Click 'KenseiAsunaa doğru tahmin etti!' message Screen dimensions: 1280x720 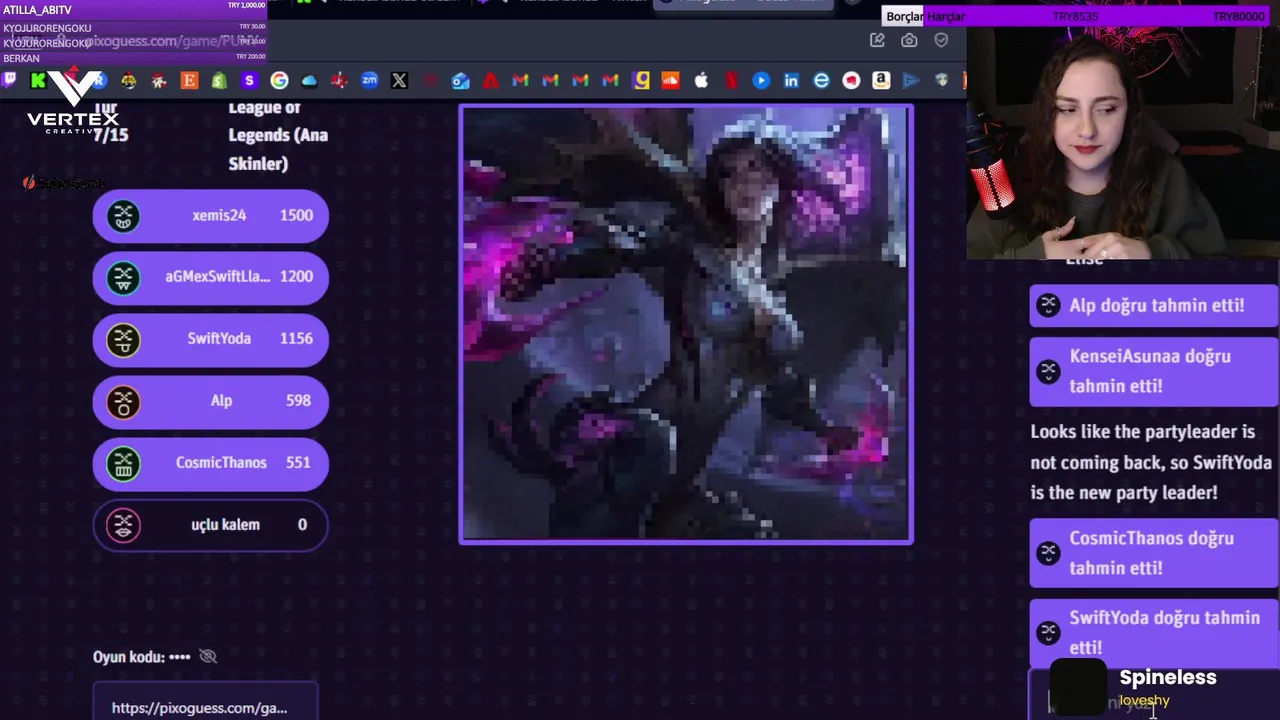click(1154, 371)
